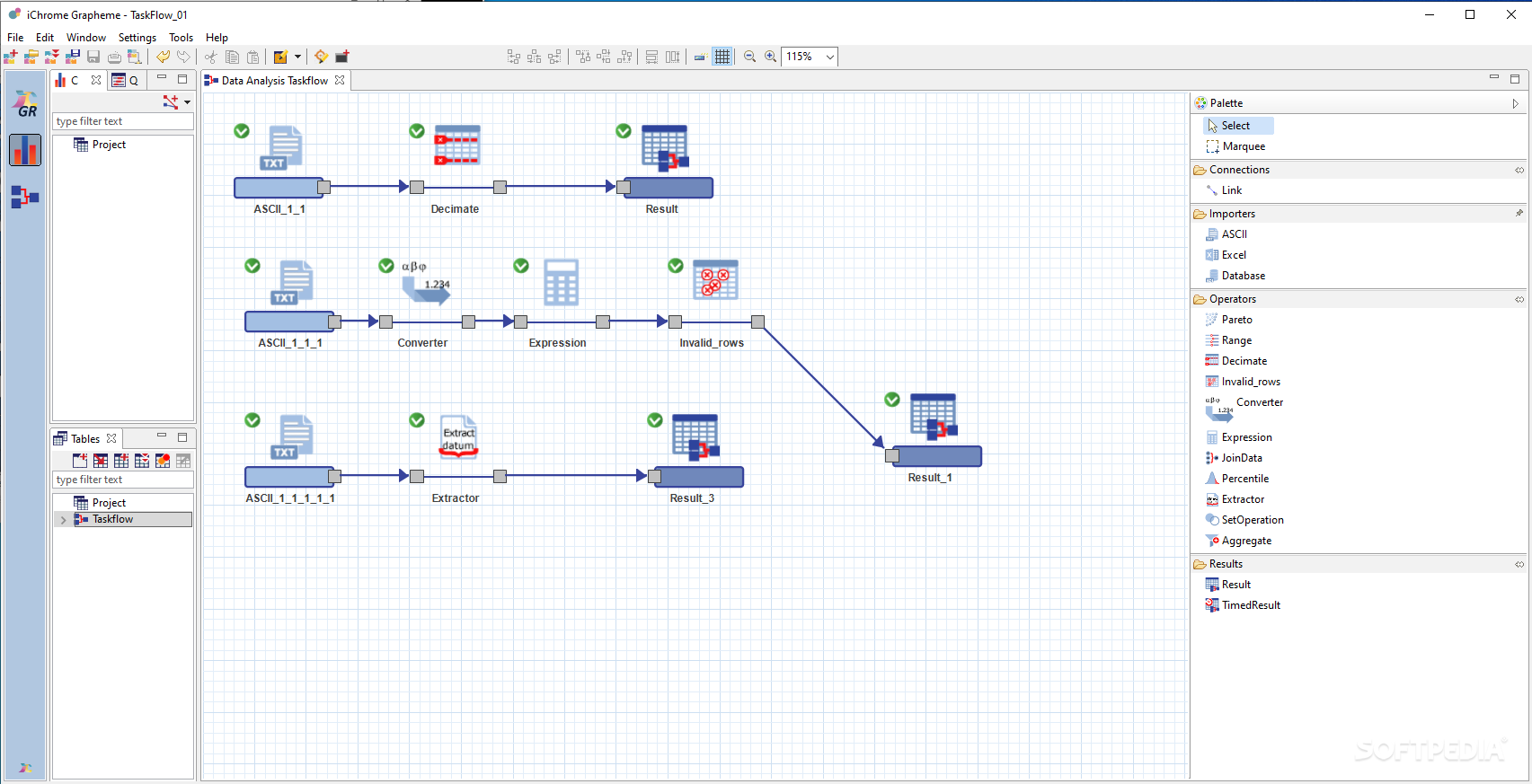
Task: Toggle the grid display icon
Action: (x=722, y=57)
